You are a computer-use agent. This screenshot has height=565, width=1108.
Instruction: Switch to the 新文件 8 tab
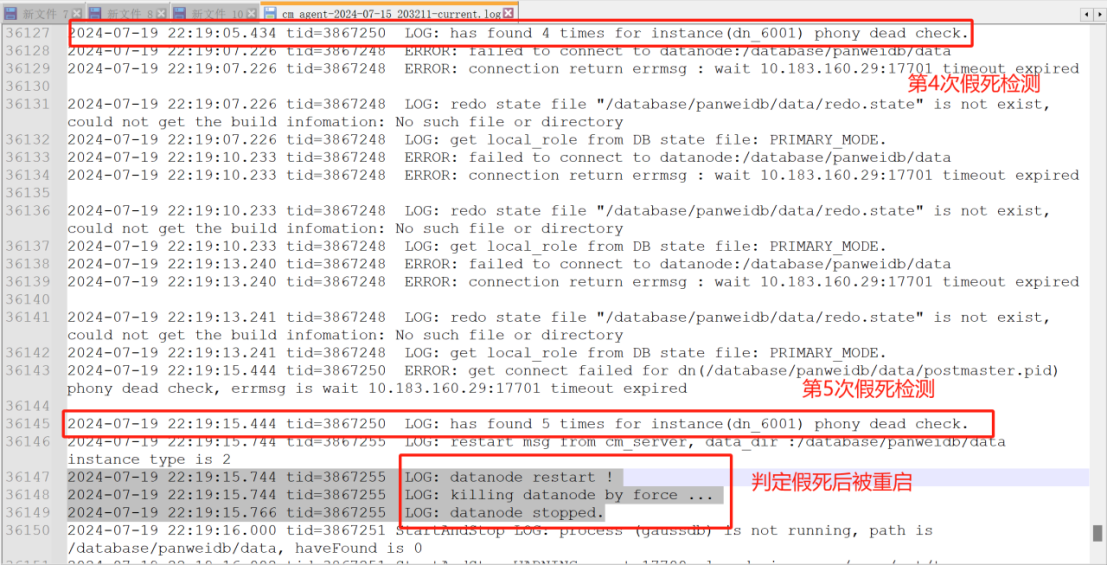coord(127,13)
